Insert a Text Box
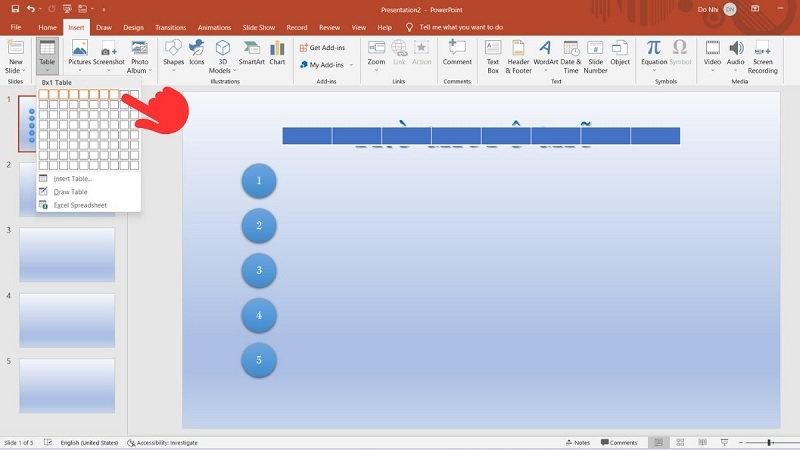The image size is (800, 450). click(x=493, y=56)
